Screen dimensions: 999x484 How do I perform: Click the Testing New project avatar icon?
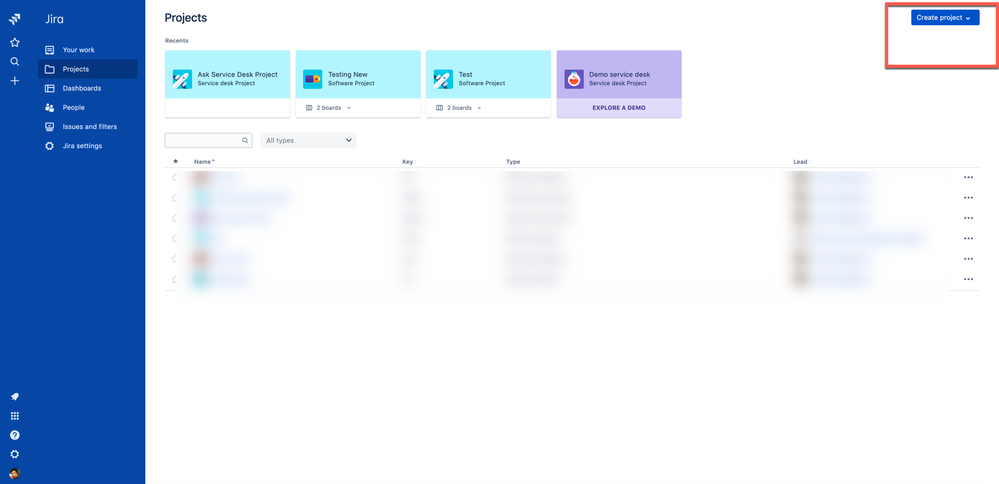pyautogui.click(x=312, y=79)
